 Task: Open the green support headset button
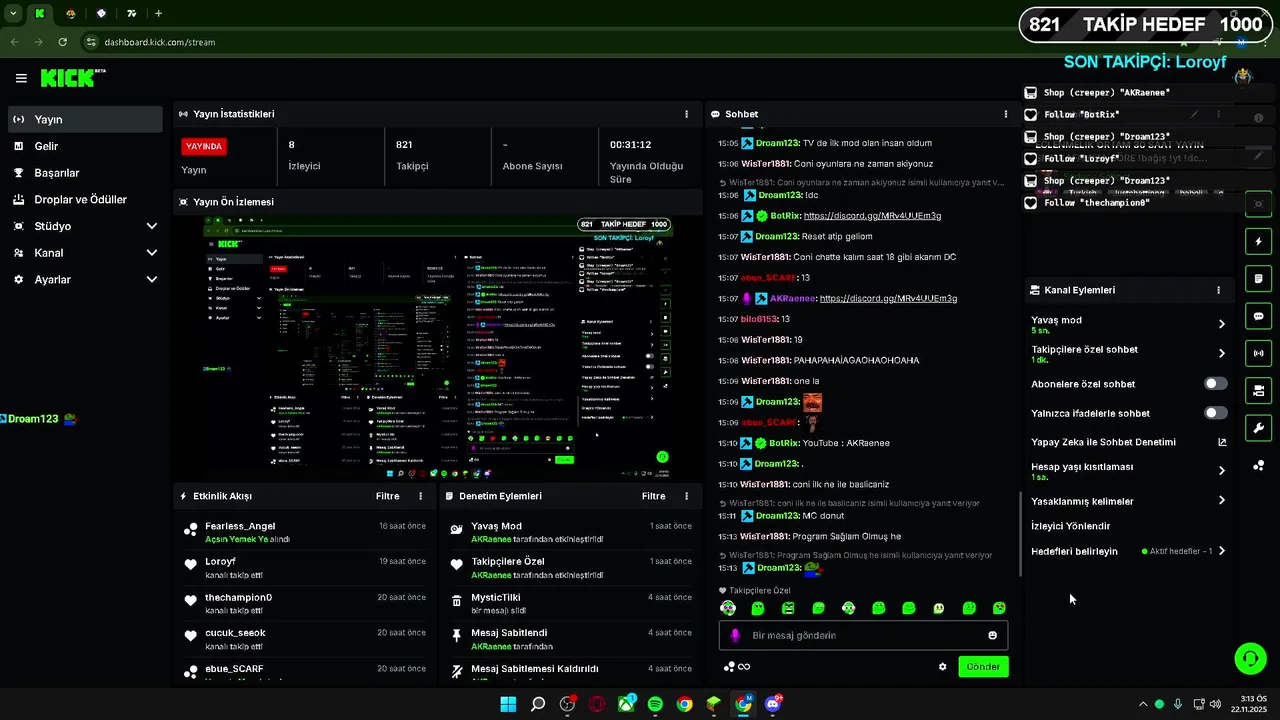point(1250,658)
